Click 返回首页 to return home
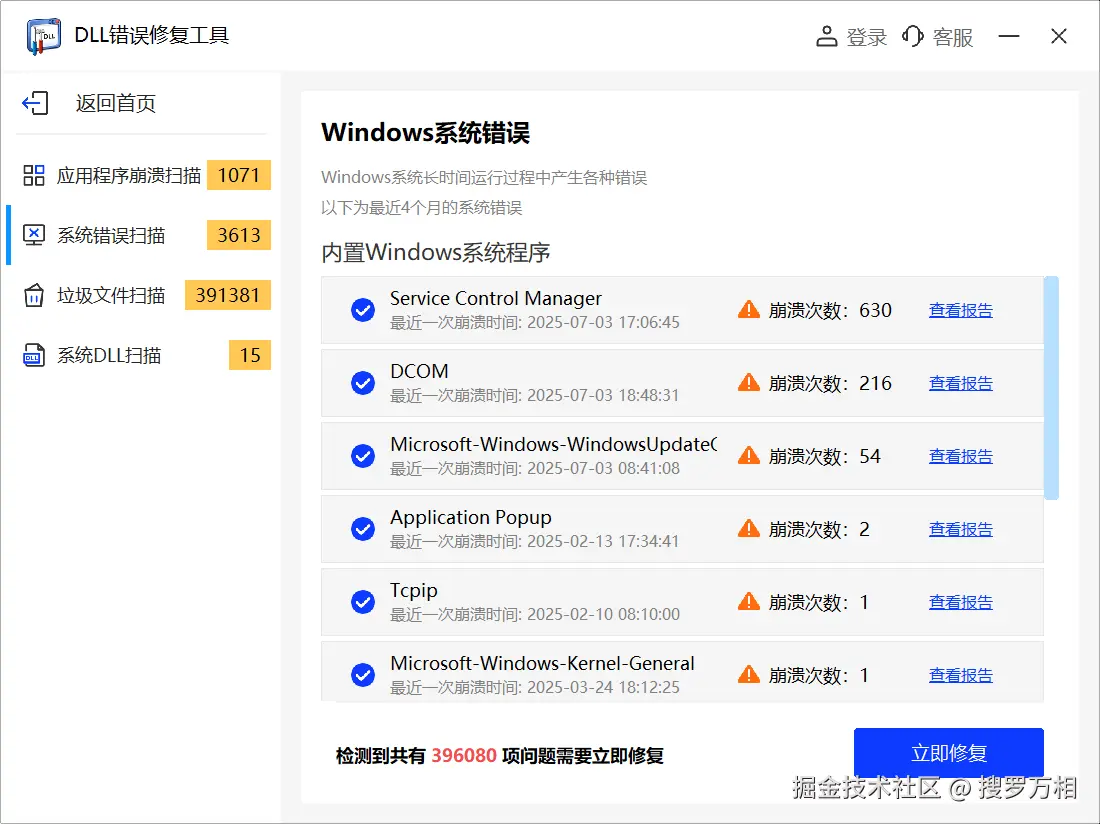The width and height of the screenshot is (1100, 824). tap(115, 104)
